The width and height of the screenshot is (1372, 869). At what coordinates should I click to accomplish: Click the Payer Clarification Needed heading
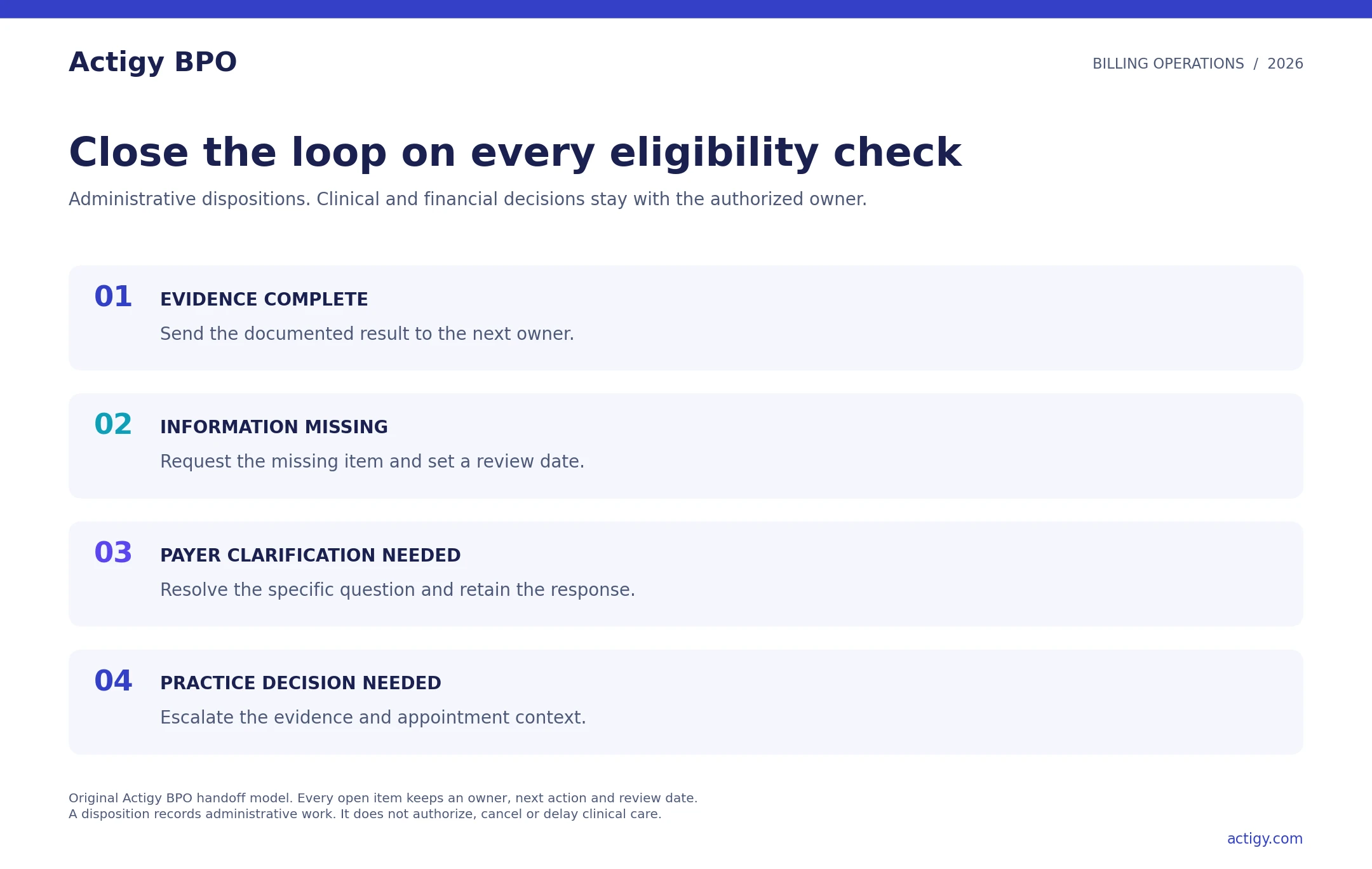click(x=310, y=555)
